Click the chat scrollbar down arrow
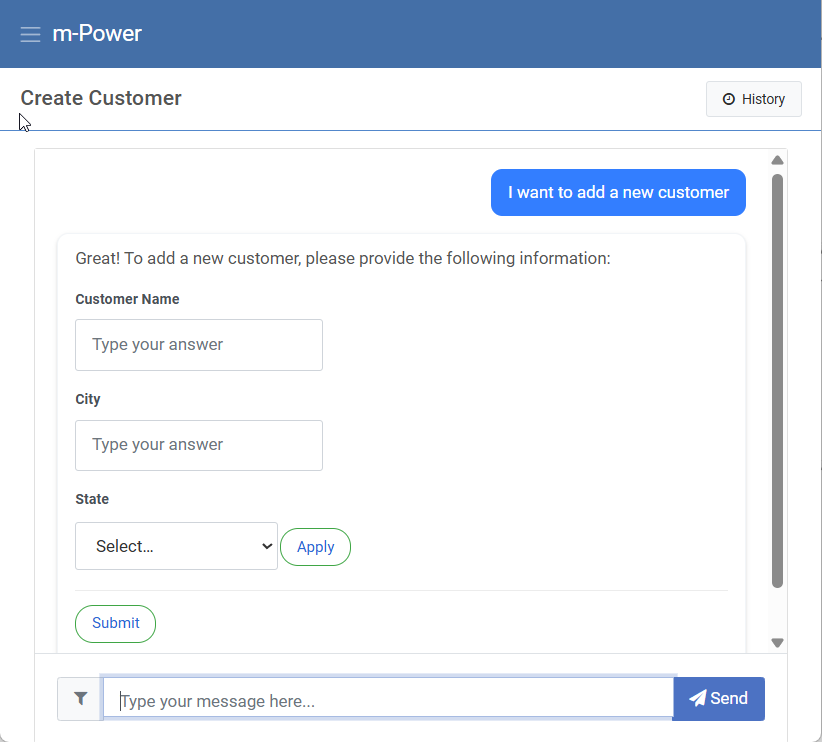The width and height of the screenshot is (822, 742). coord(777,642)
